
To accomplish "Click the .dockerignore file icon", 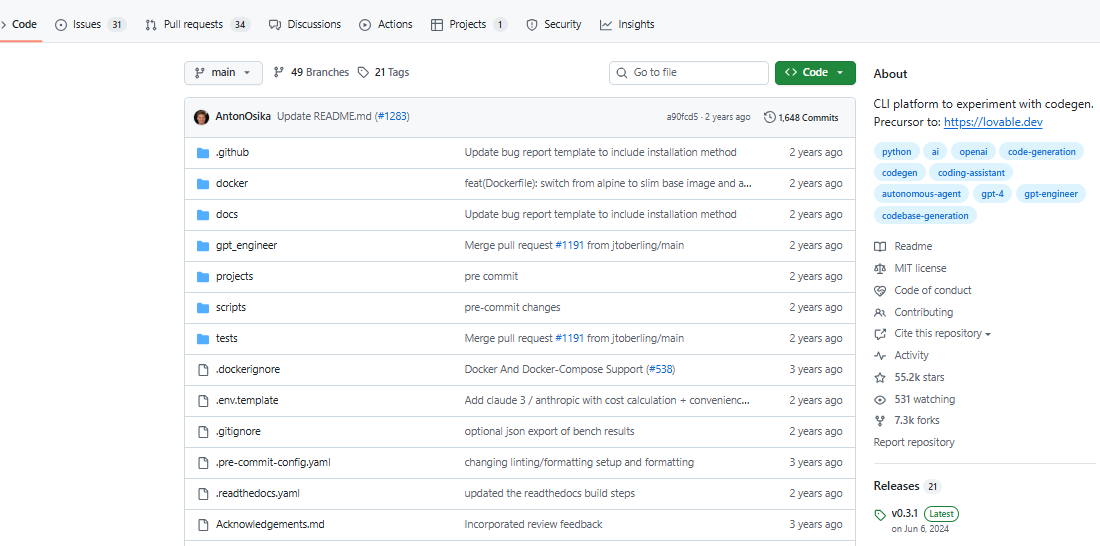I will [203, 369].
